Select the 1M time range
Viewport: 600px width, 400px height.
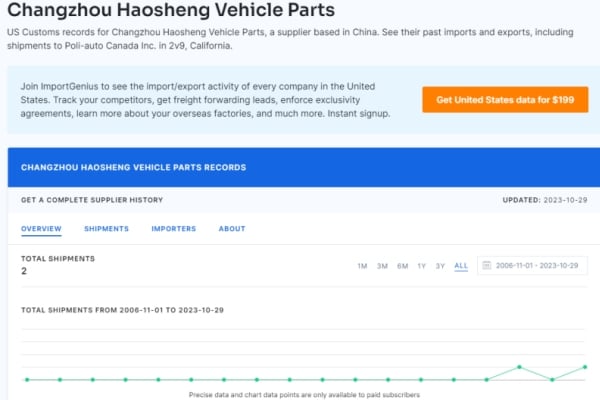coord(362,266)
